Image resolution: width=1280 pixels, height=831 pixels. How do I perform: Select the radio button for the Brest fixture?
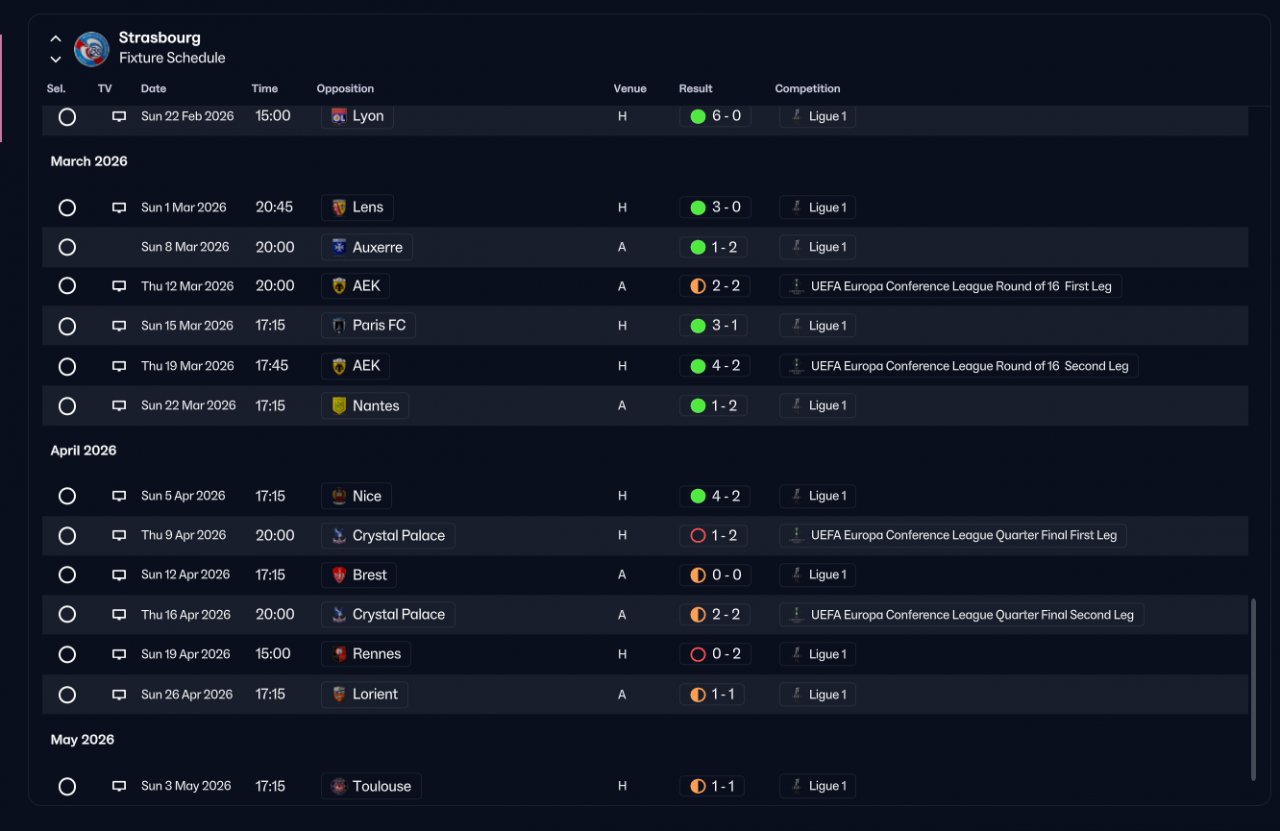point(67,575)
